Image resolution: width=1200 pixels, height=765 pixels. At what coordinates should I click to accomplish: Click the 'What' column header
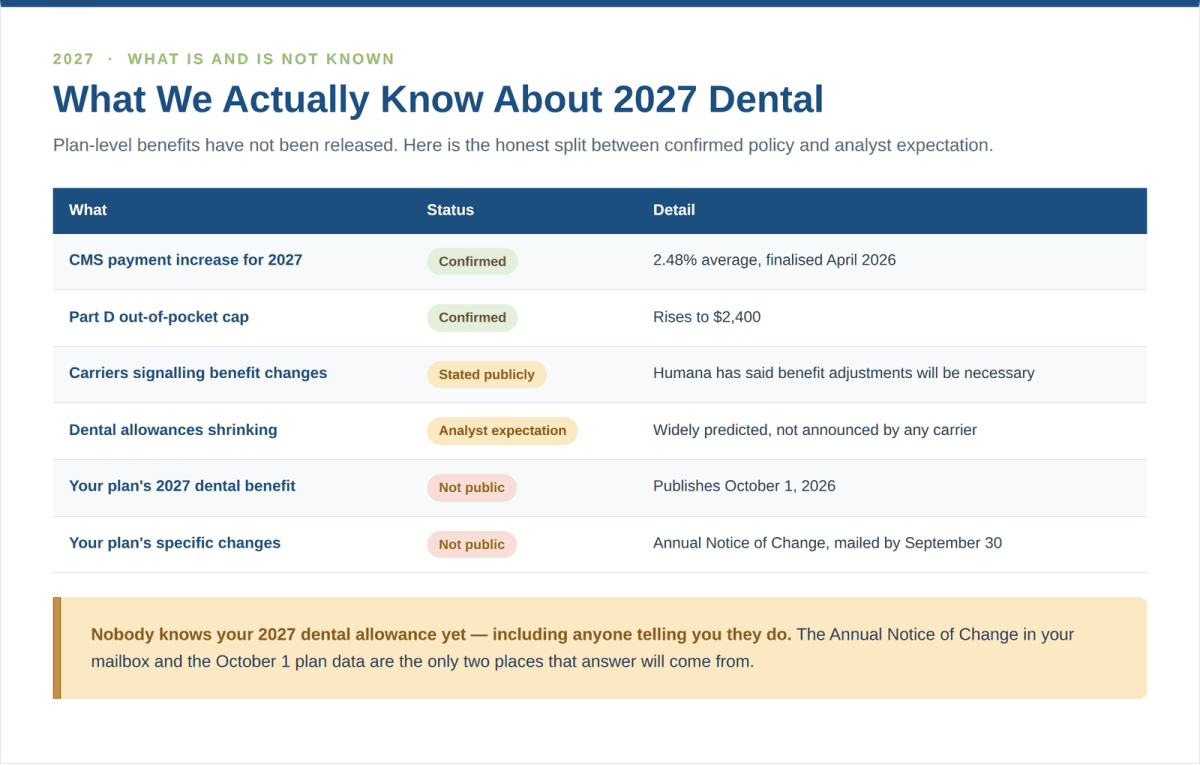(88, 210)
